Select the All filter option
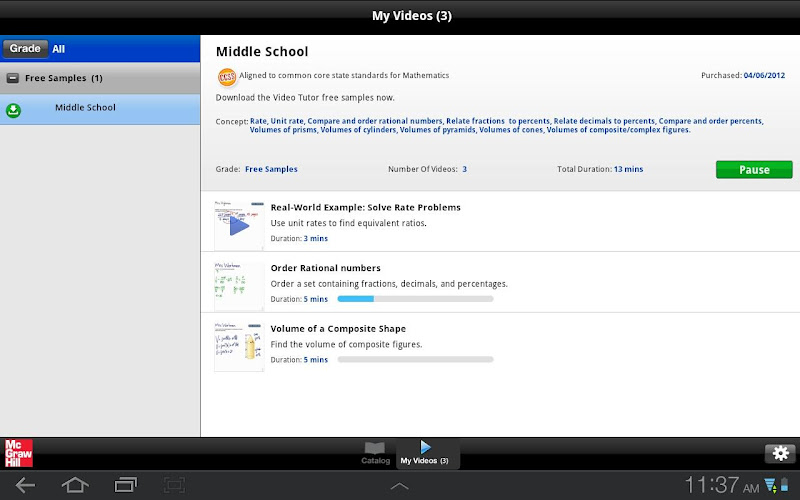The height and width of the screenshot is (500, 800). [59, 48]
